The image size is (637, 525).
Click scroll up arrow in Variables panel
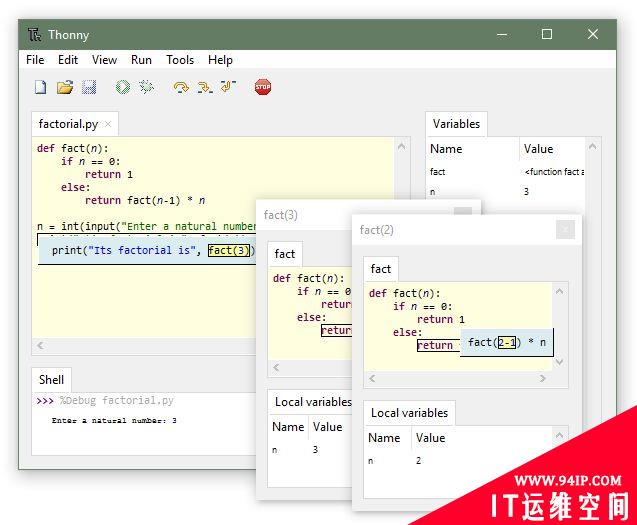coord(592,147)
